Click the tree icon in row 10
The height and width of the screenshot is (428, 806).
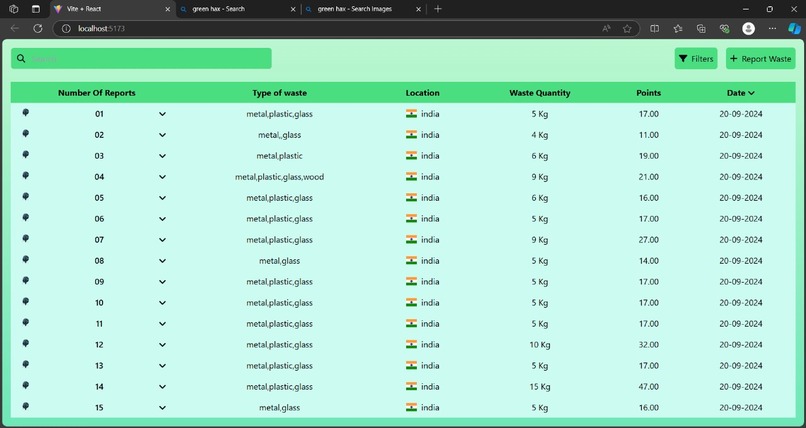coord(26,302)
